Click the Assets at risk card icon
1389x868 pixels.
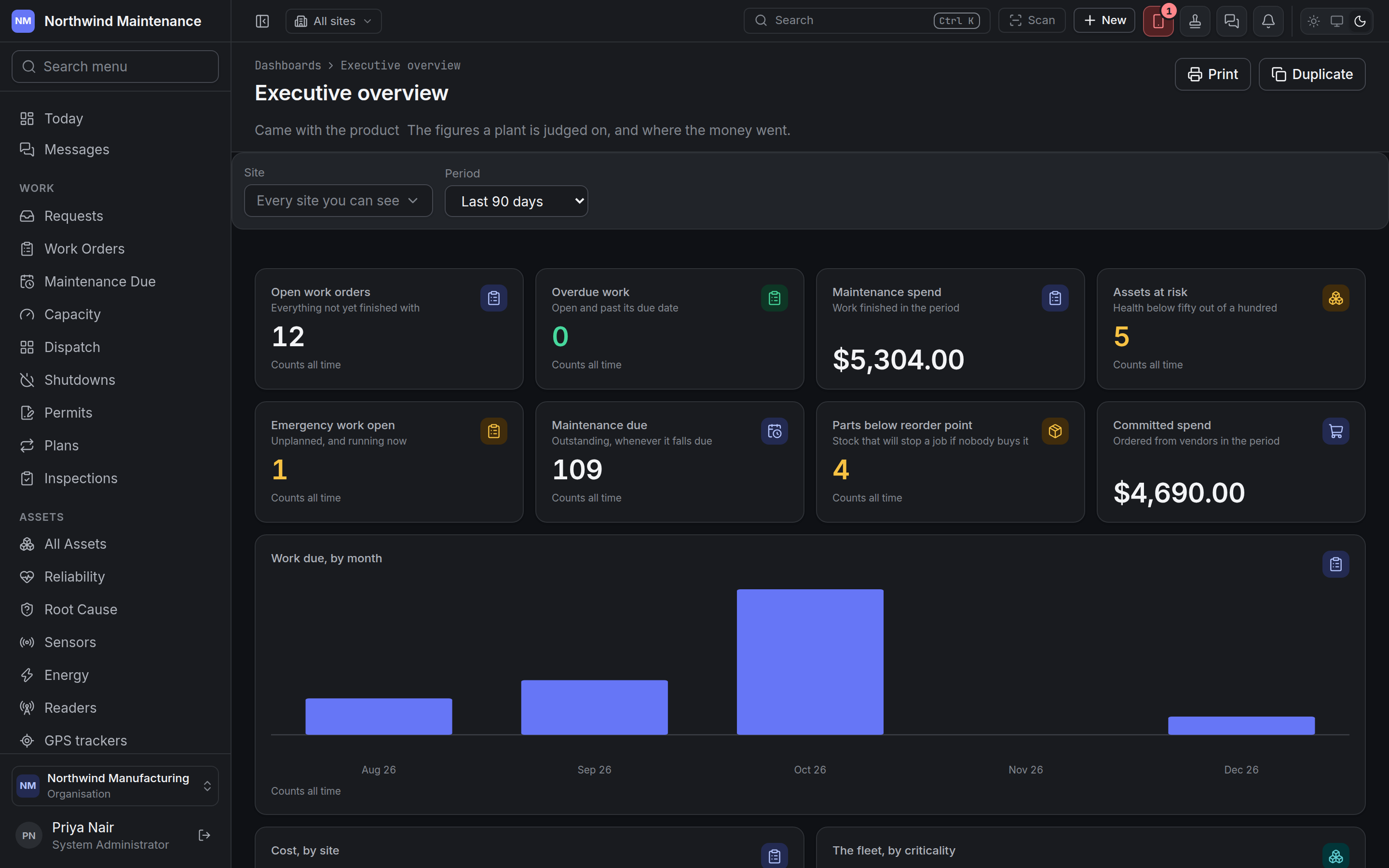click(1335, 298)
